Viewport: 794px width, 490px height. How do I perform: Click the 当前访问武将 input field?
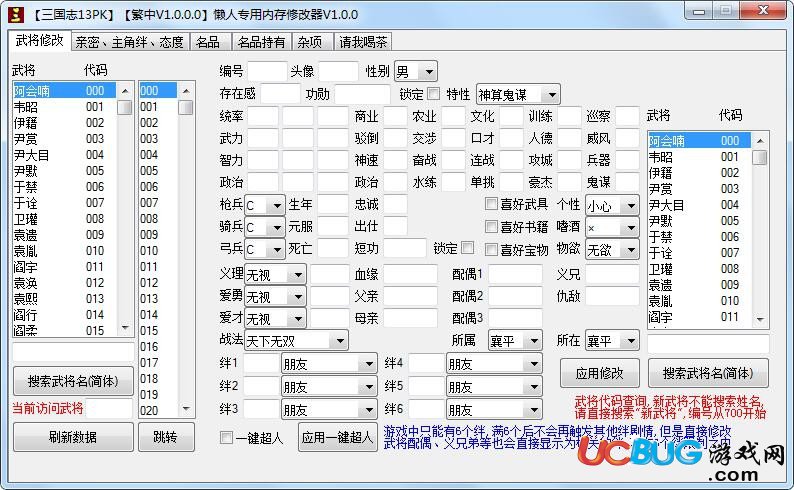[x=109, y=409]
